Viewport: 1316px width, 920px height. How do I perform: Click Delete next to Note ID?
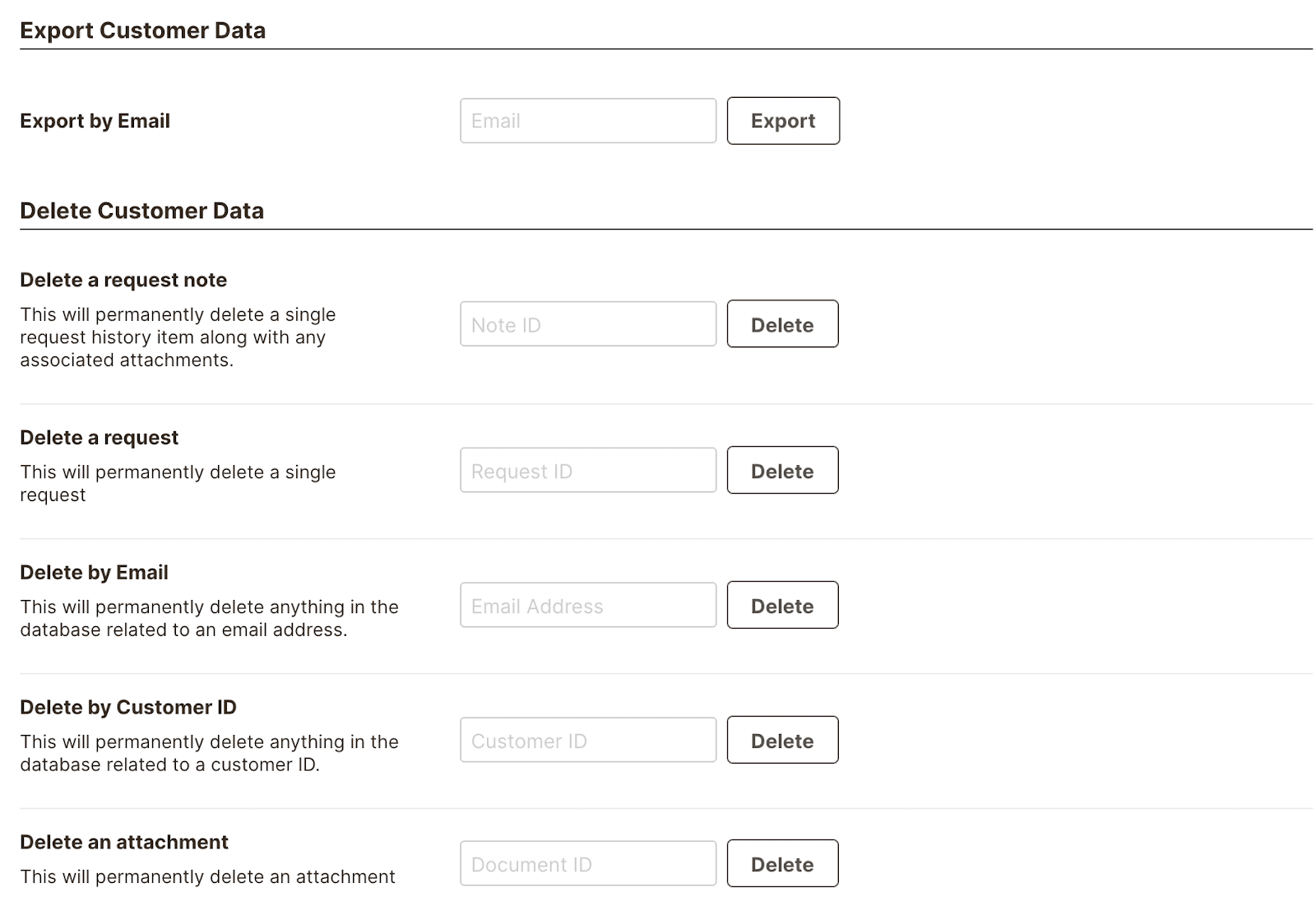click(x=783, y=324)
